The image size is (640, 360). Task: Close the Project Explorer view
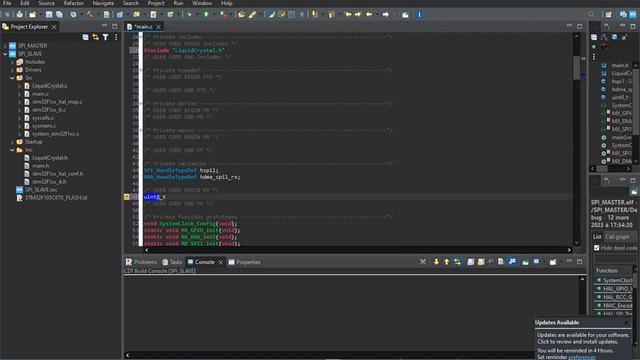[x=54, y=27]
